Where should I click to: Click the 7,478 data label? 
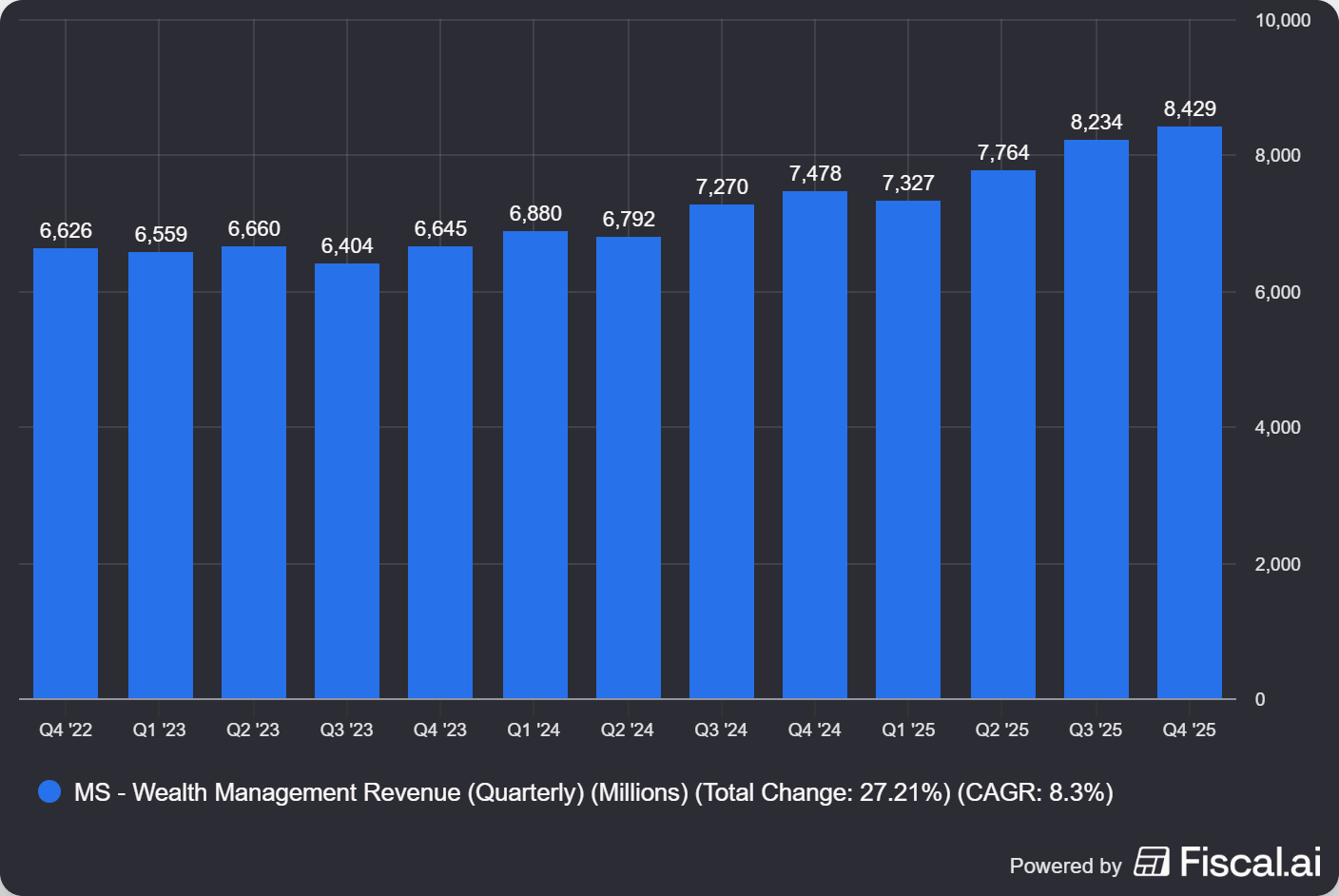[x=815, y=174]
